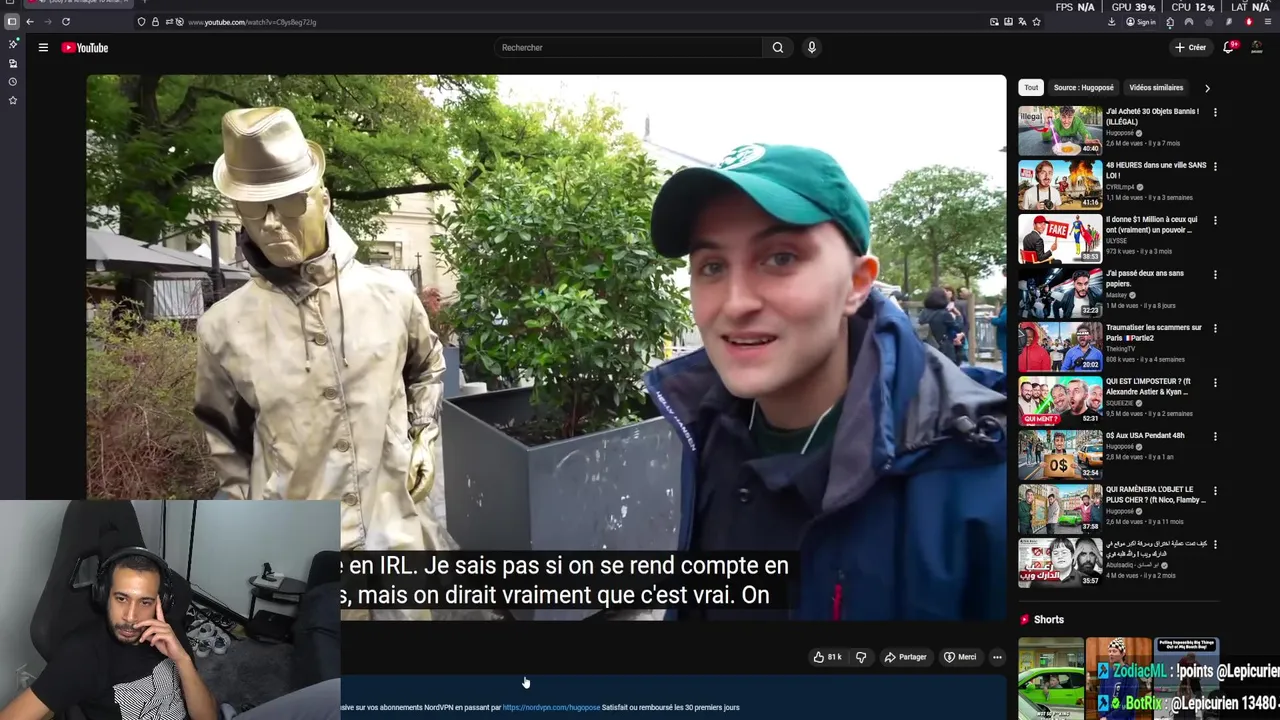The width and height of the screenshot is (1280, 720).
Task: Open options for QUI EST L'IMPOSTEUR video
Action: 1215,382
